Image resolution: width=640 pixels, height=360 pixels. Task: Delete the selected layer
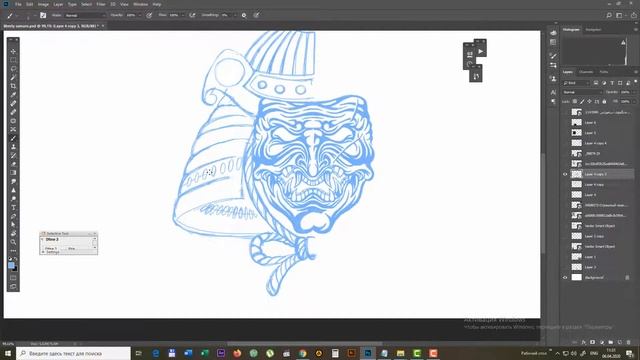click(x=629, y=342)
